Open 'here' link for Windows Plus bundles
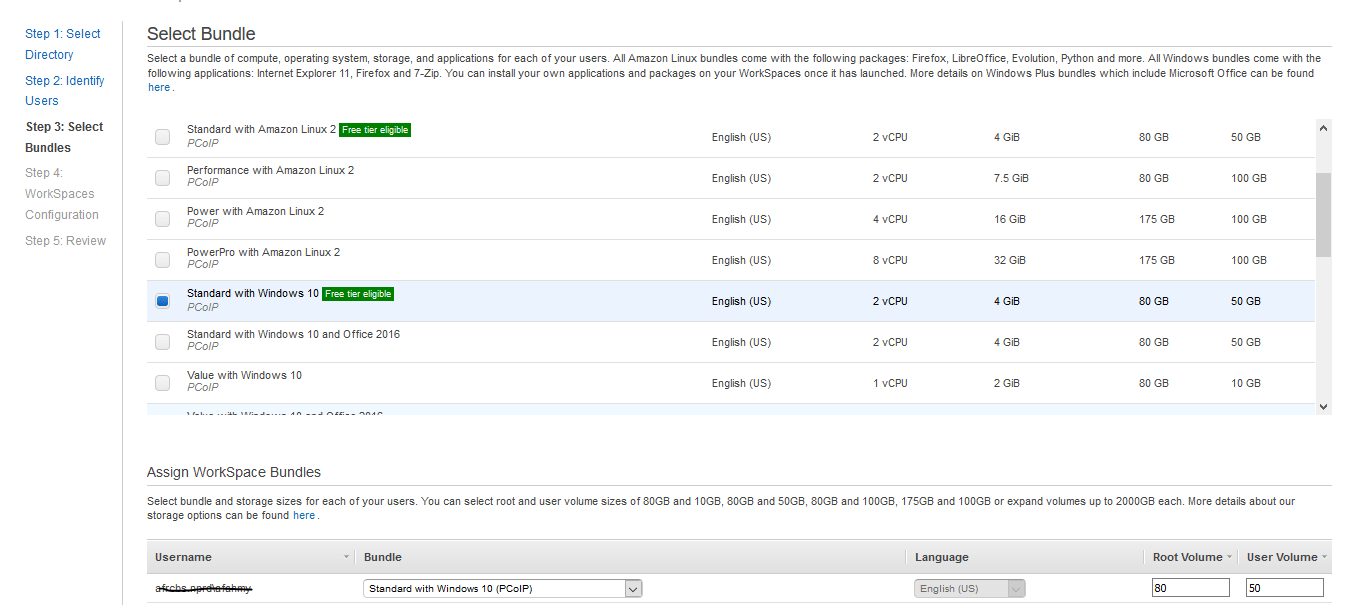This screenshot has height=605, width=1346. click(x=159, y=88)
